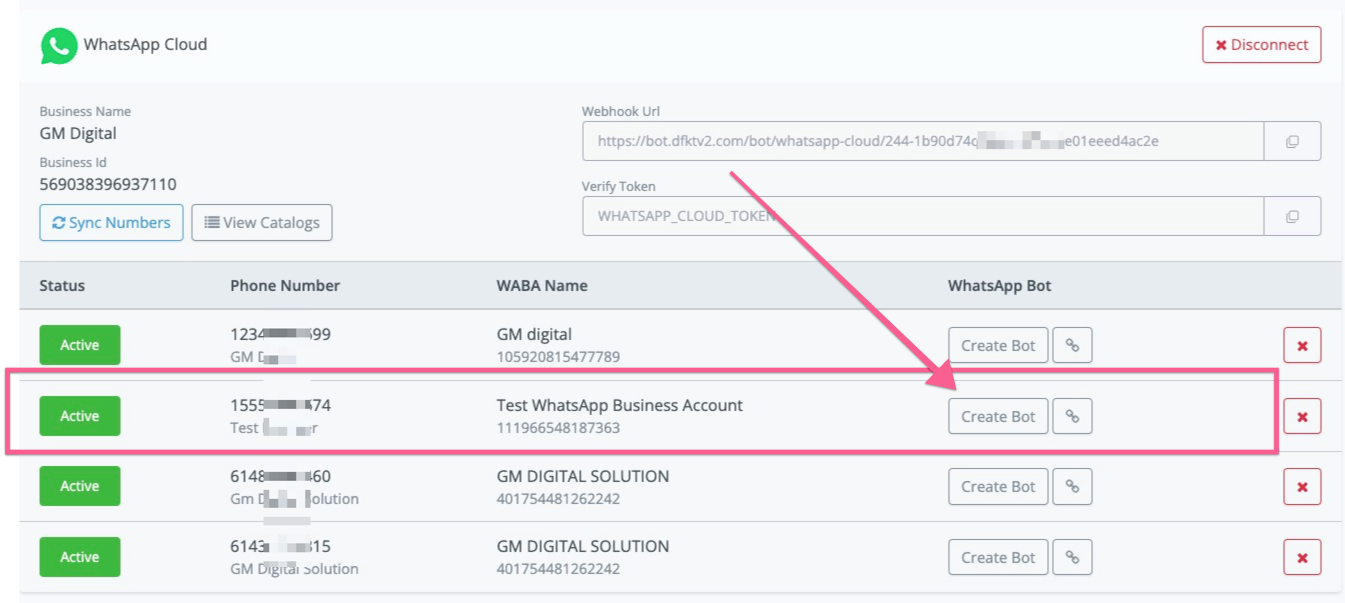
Task: Focus the Verify Token field
Action: coord(923,216)
